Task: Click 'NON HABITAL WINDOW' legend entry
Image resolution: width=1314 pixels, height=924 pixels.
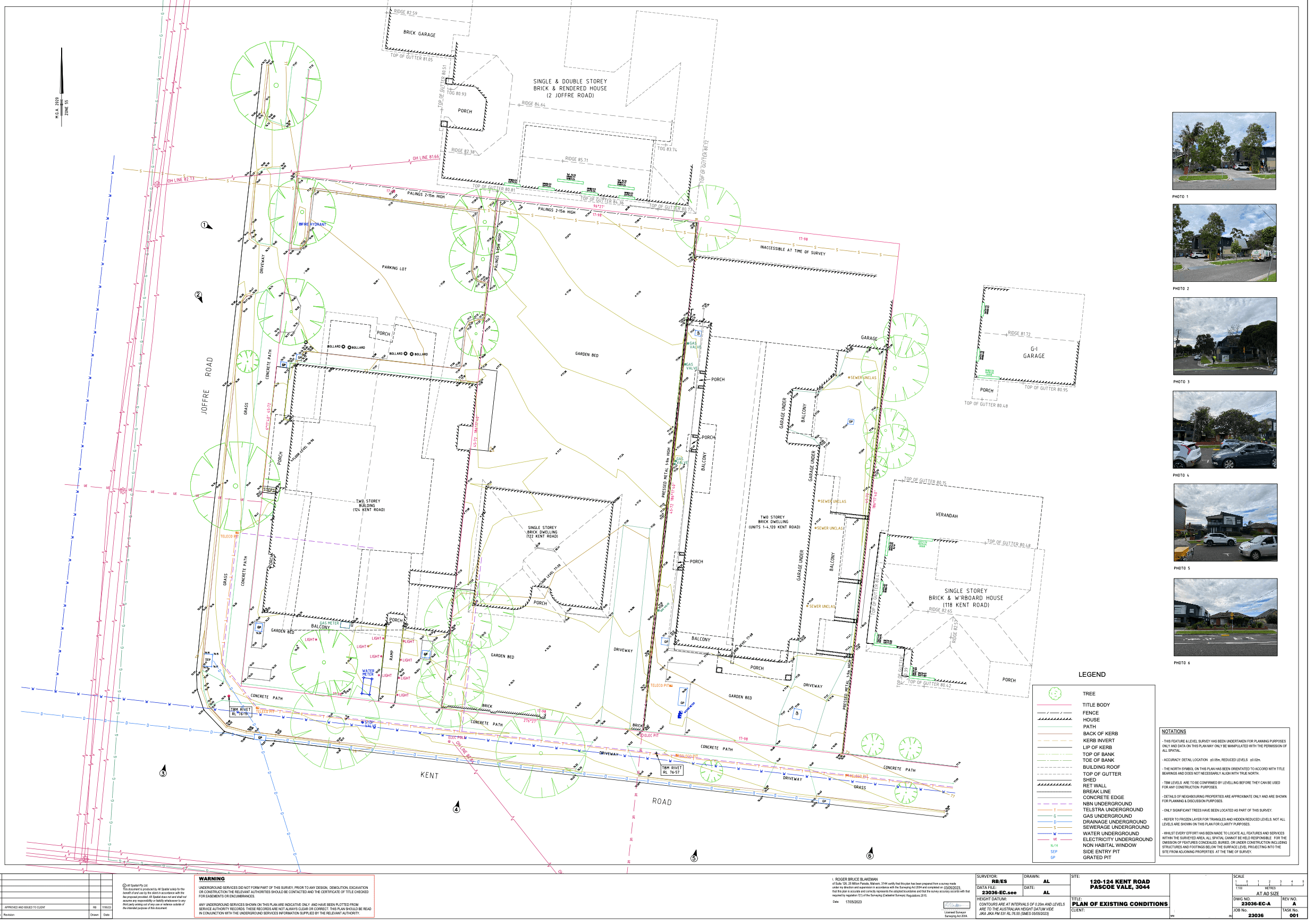Action: pyautogui.click(x=1109, y=845)
